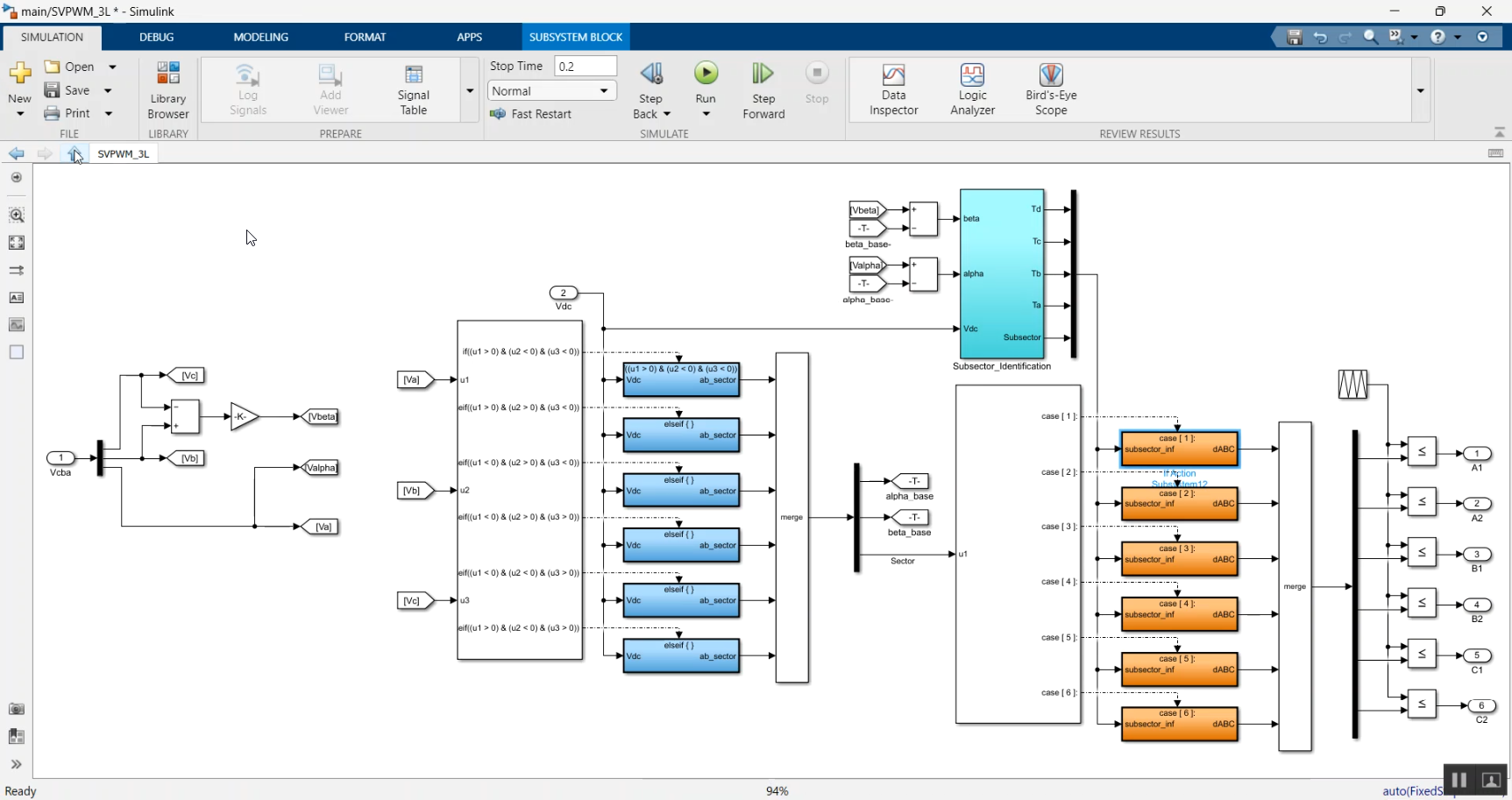The height and width of the screenshot is (800, 1512).
Task: Click the Save button
Action: tap(67, 90)
